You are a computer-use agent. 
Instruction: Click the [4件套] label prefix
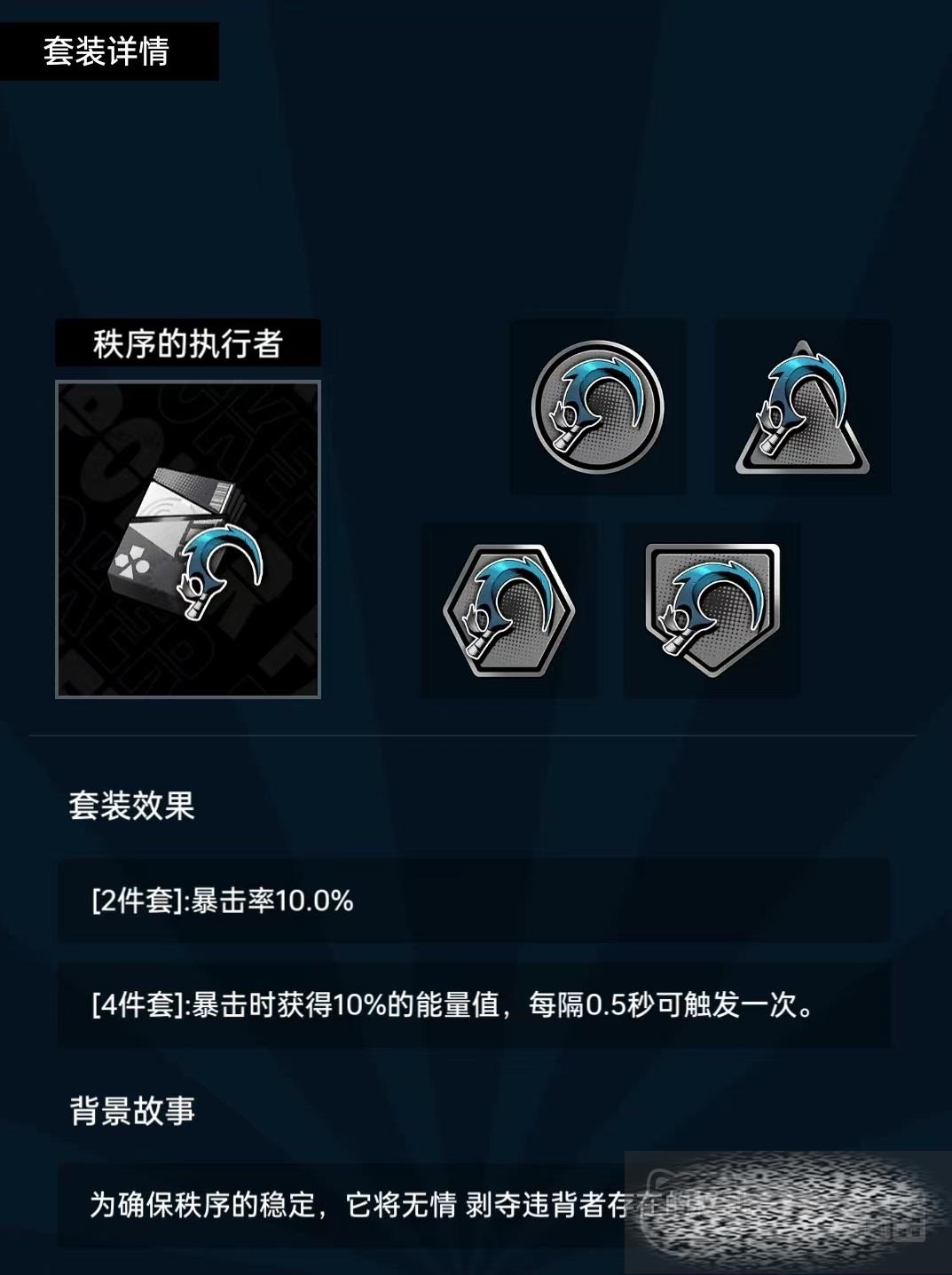point(138,1006)
